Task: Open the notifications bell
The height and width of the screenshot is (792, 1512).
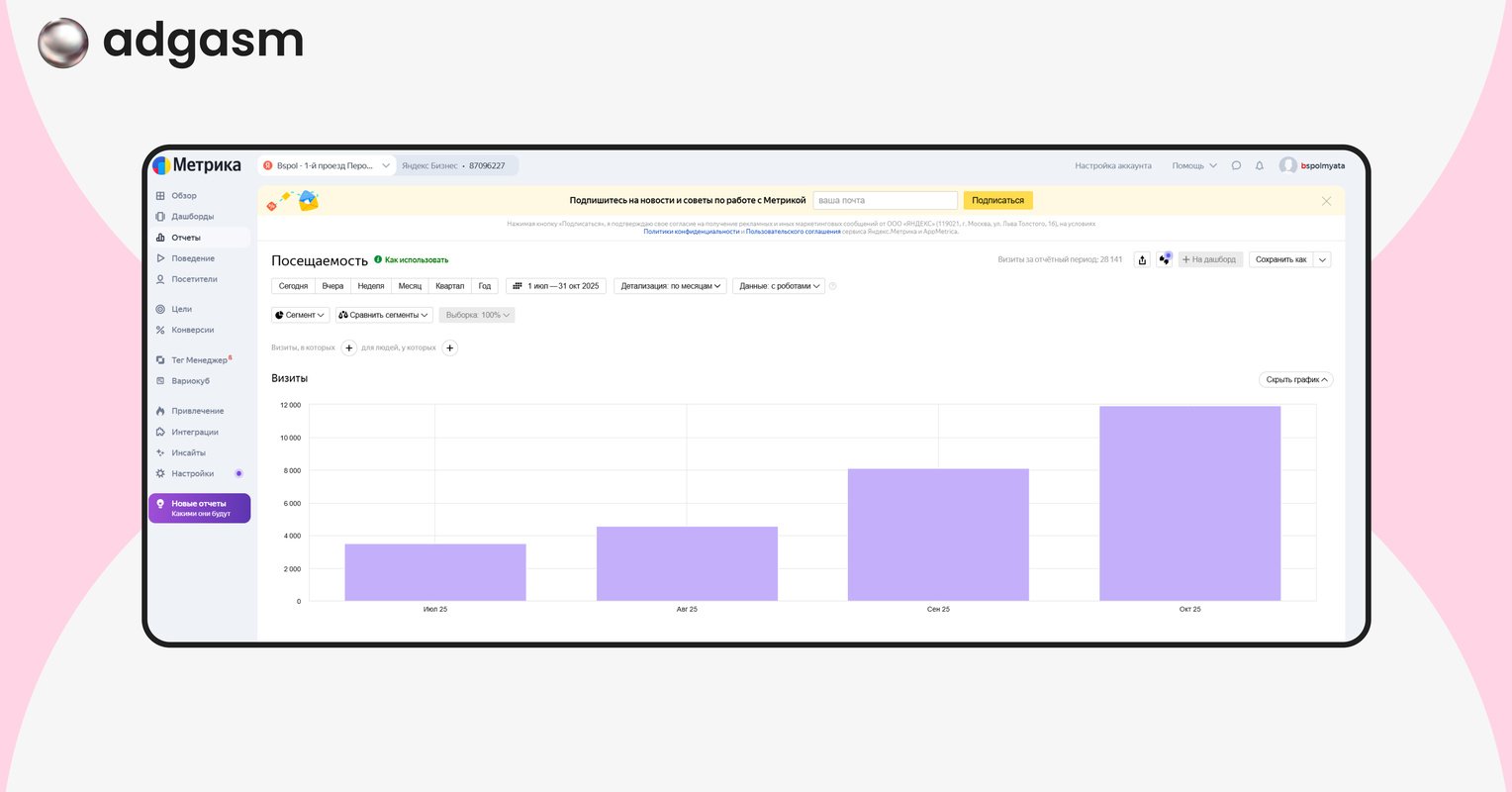Action: (1260, 165)
